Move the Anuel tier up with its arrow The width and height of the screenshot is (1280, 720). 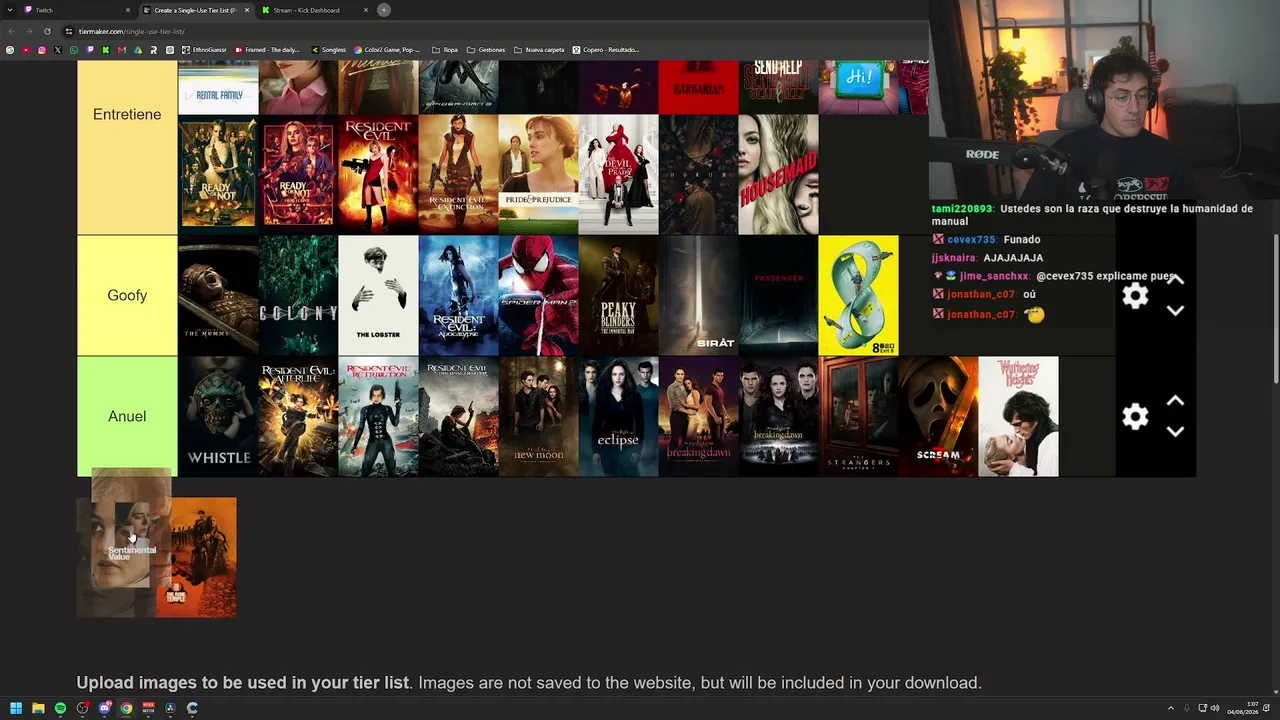click(x=1175, y=401)
